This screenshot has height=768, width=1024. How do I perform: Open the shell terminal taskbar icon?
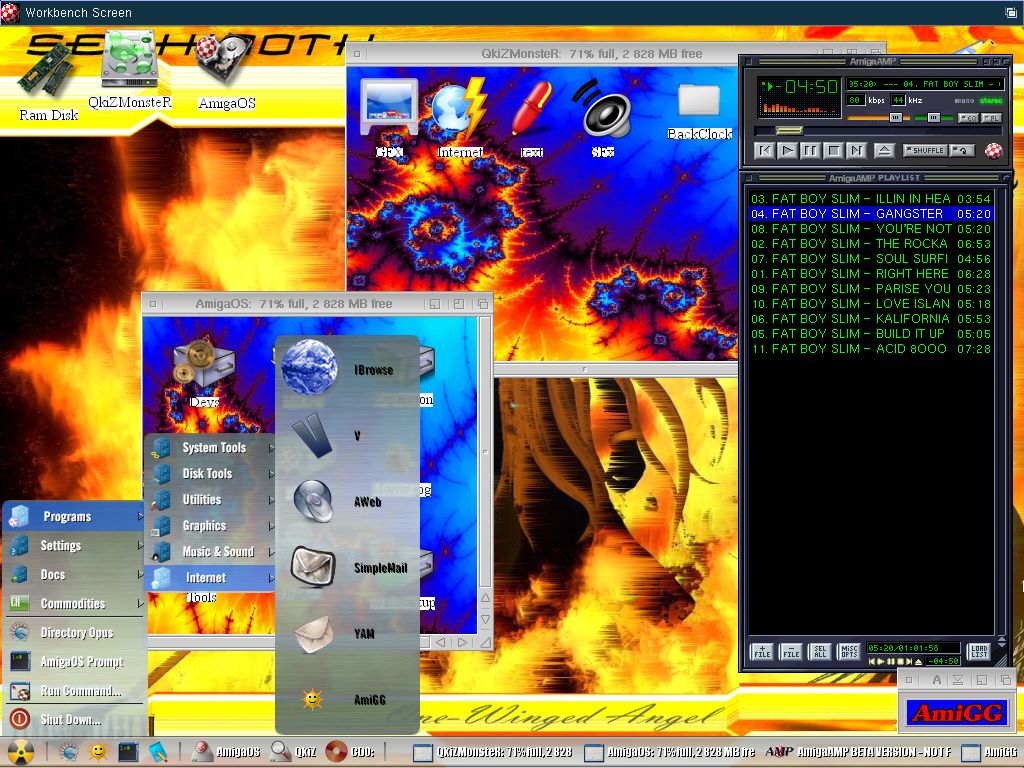pos(127,752)
